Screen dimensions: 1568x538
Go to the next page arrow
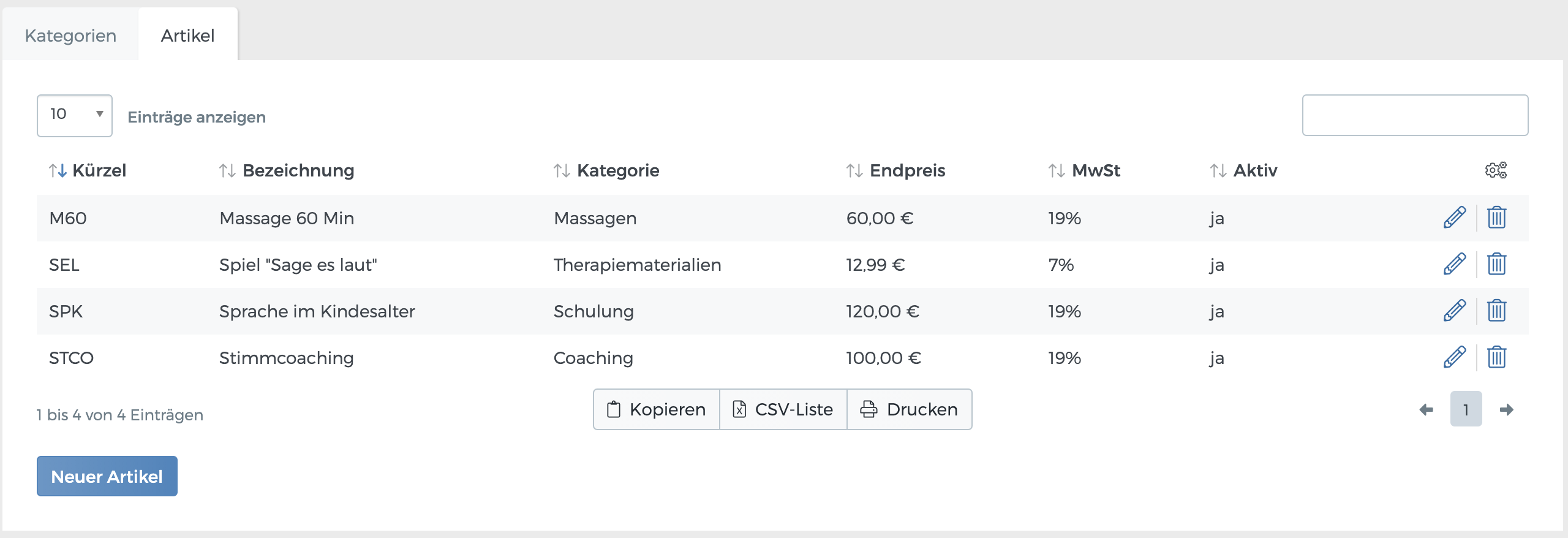[1507, 409]
